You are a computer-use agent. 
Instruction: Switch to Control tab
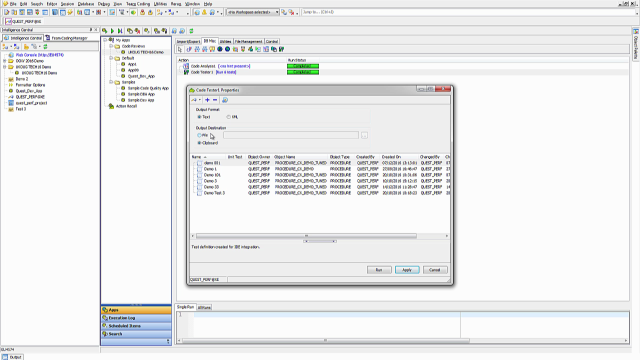(272, 42)
